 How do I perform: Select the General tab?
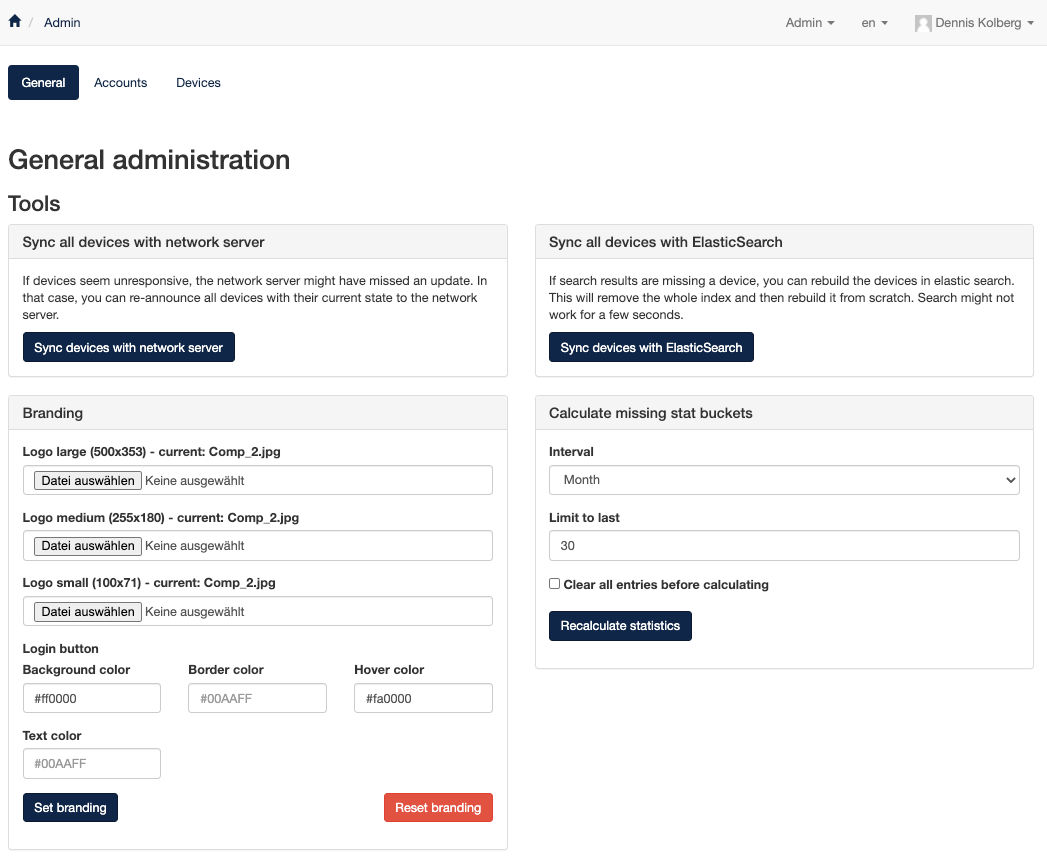coord(43,83)
